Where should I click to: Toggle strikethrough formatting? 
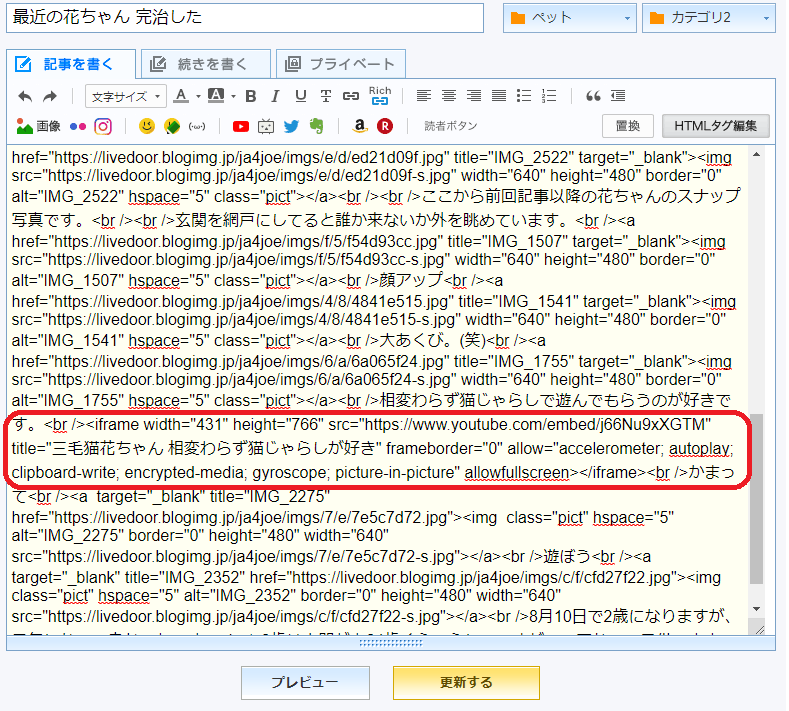[326, 96]
